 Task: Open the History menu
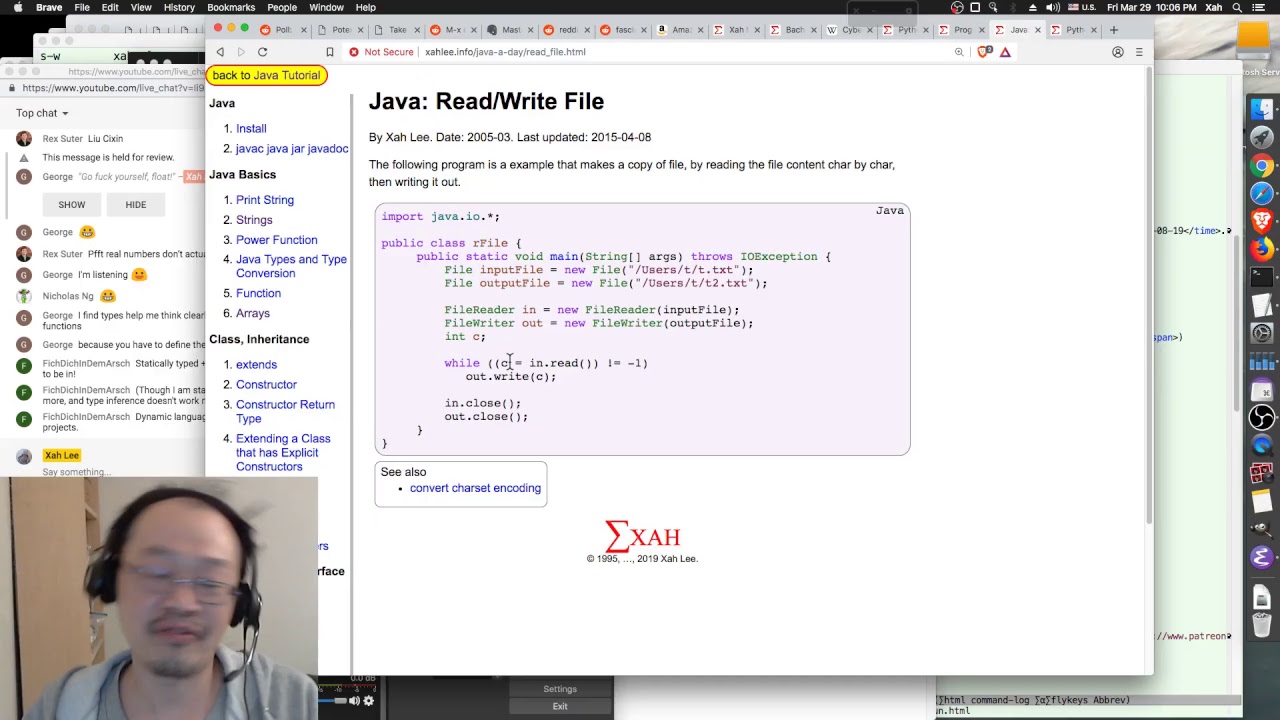point(179,7)
